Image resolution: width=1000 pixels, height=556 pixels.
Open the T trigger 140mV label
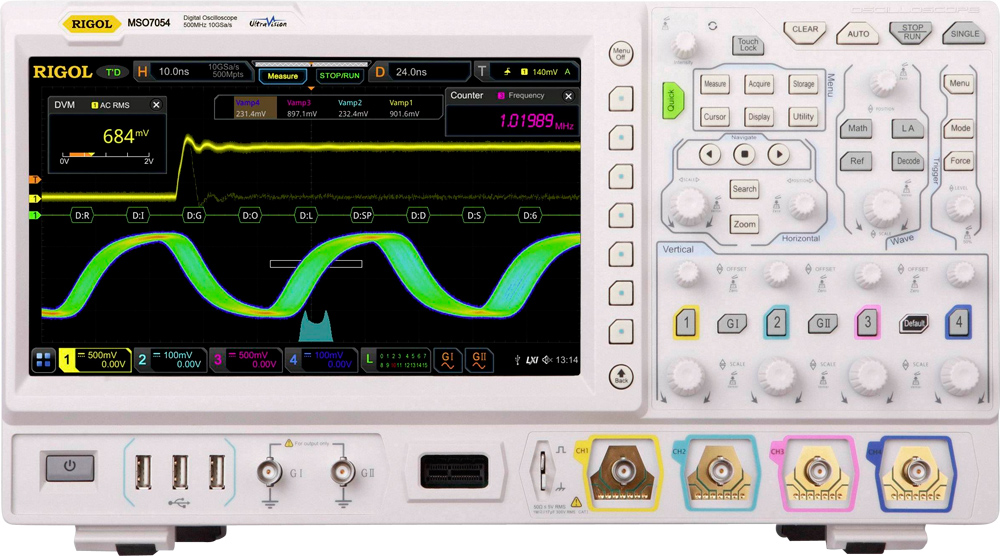coord(526,71)
